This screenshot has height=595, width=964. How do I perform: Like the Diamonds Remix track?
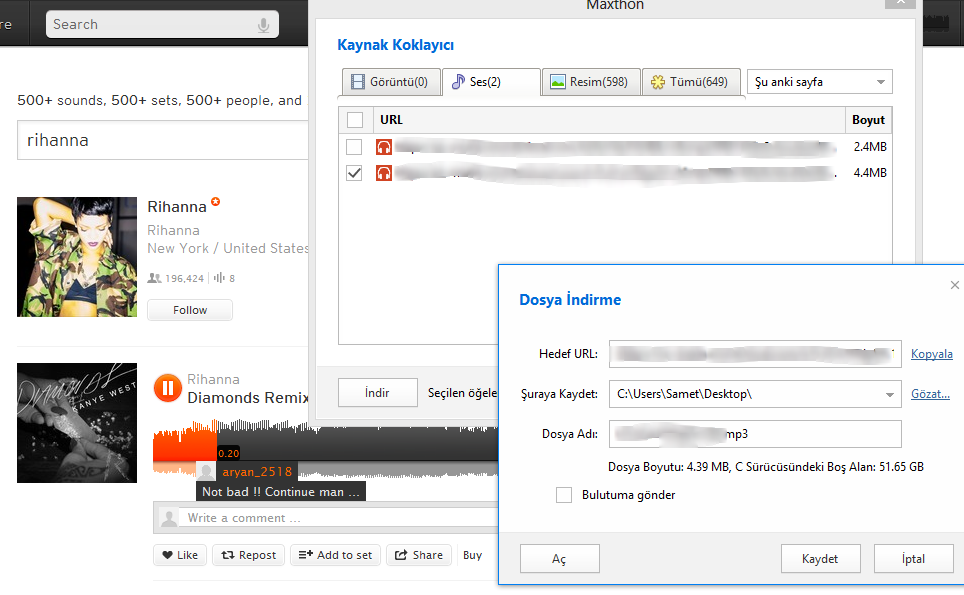180,555
